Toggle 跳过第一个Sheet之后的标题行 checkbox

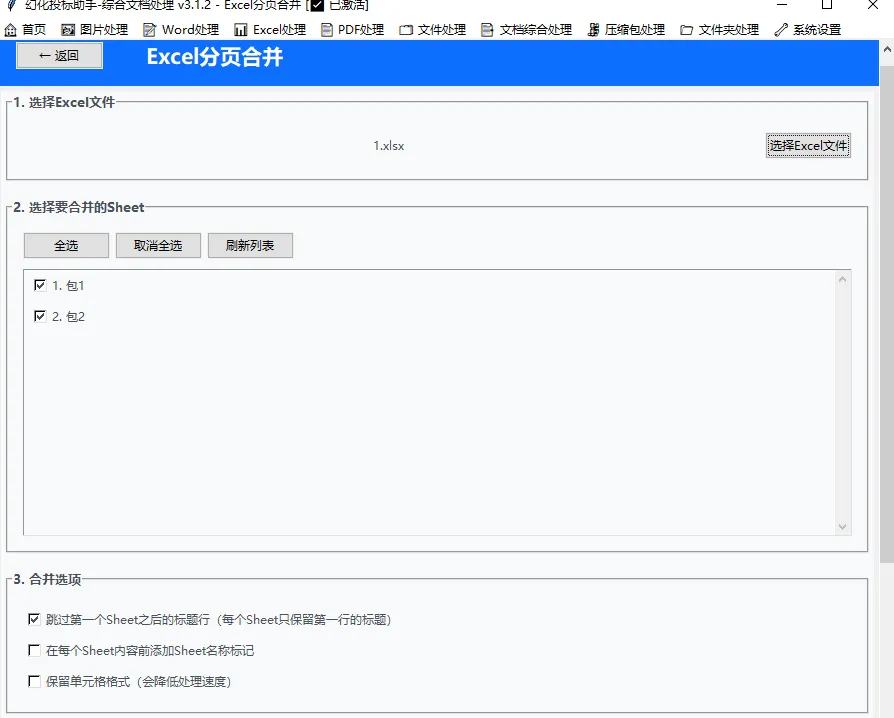[x=34, y=619]
